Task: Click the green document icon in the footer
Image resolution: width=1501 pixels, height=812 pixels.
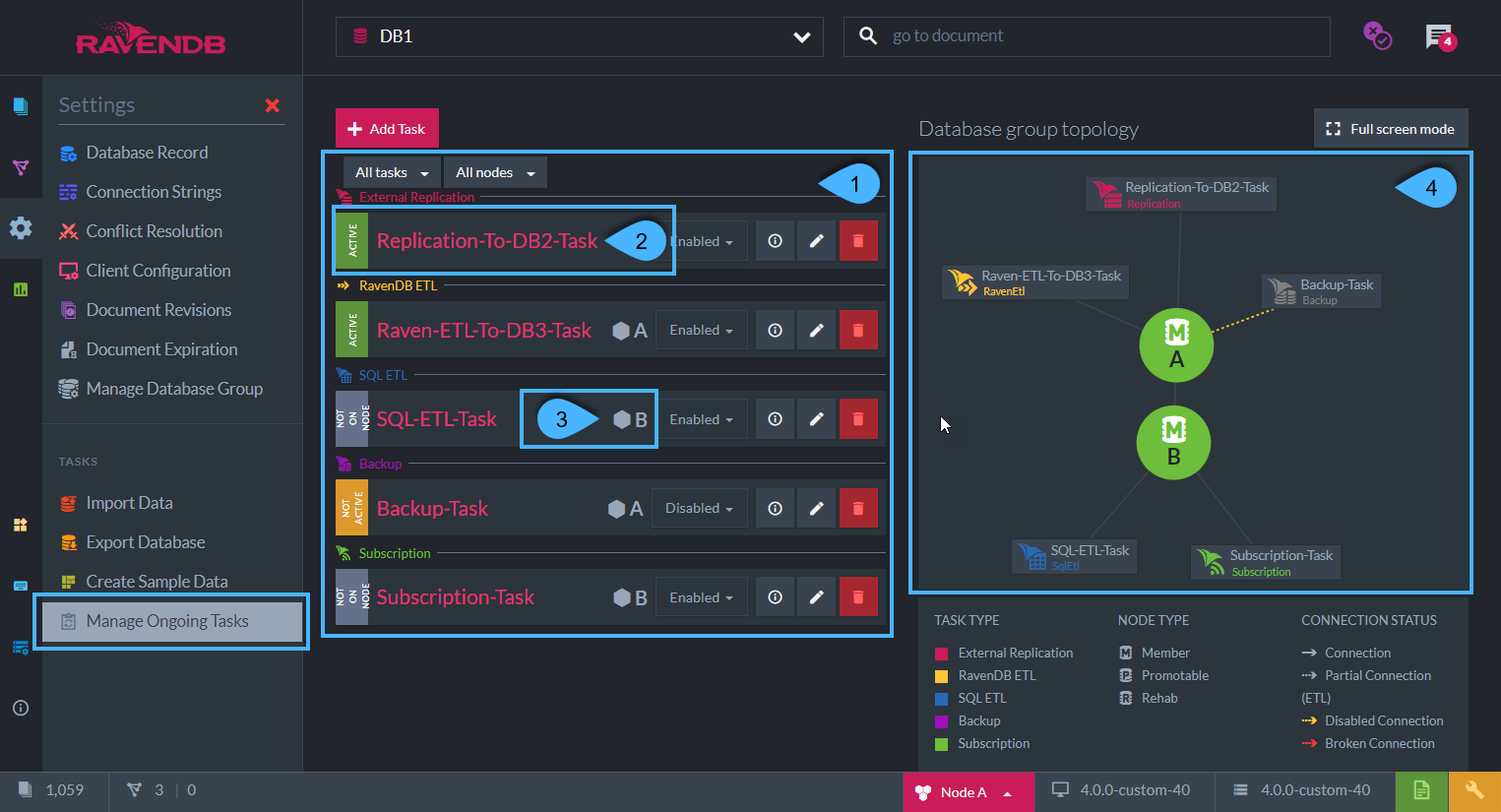Action: click(x=1421, y=791)
